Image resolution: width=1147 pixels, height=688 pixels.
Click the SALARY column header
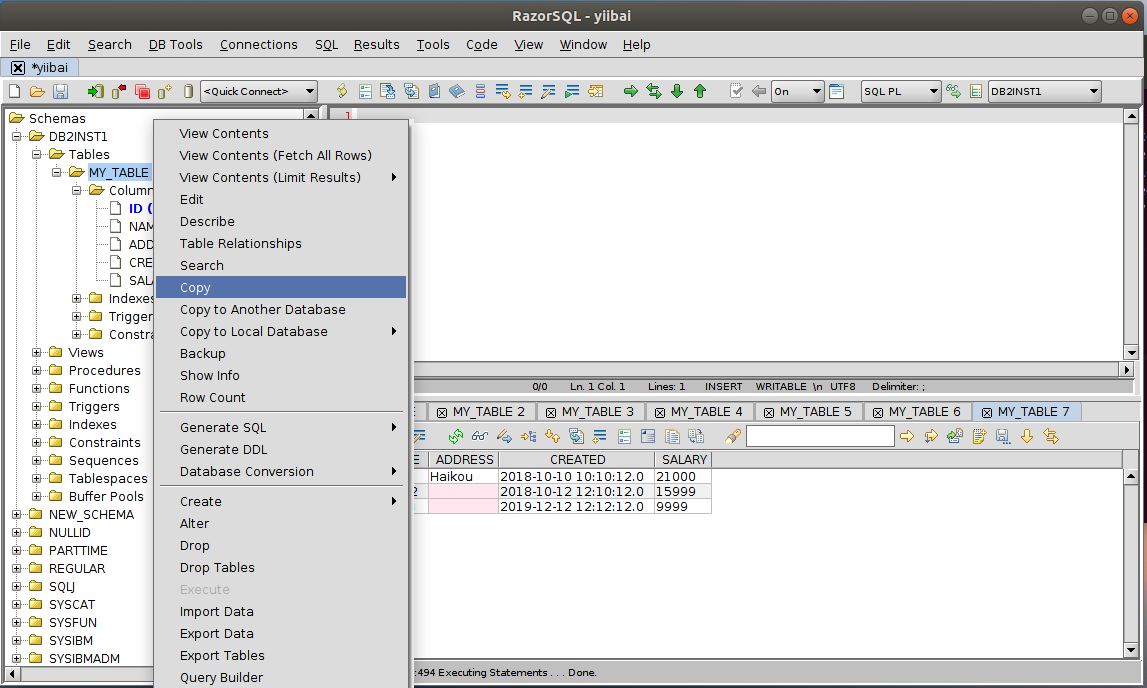(684, 459)
